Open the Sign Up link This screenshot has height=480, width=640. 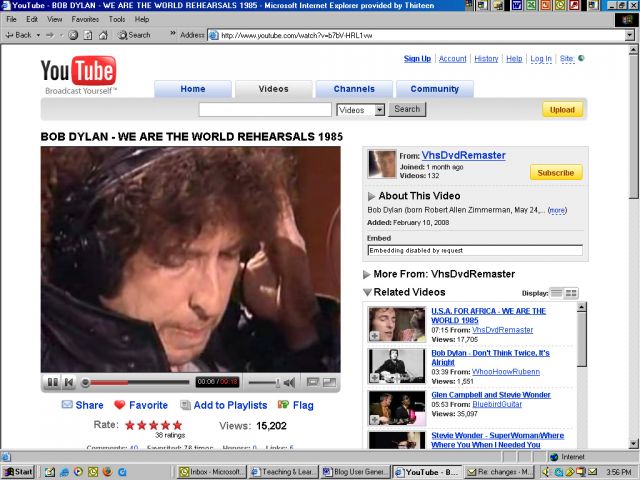[417, 59]
